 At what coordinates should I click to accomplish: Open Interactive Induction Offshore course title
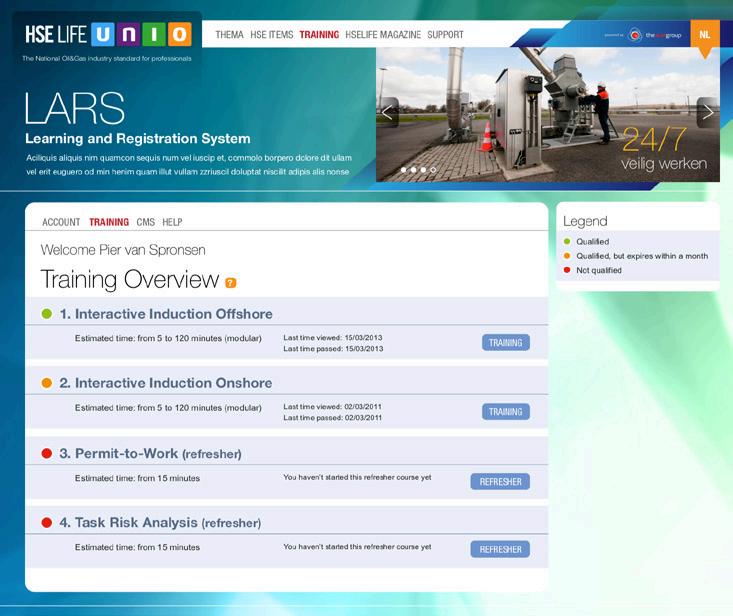[166, 314]
